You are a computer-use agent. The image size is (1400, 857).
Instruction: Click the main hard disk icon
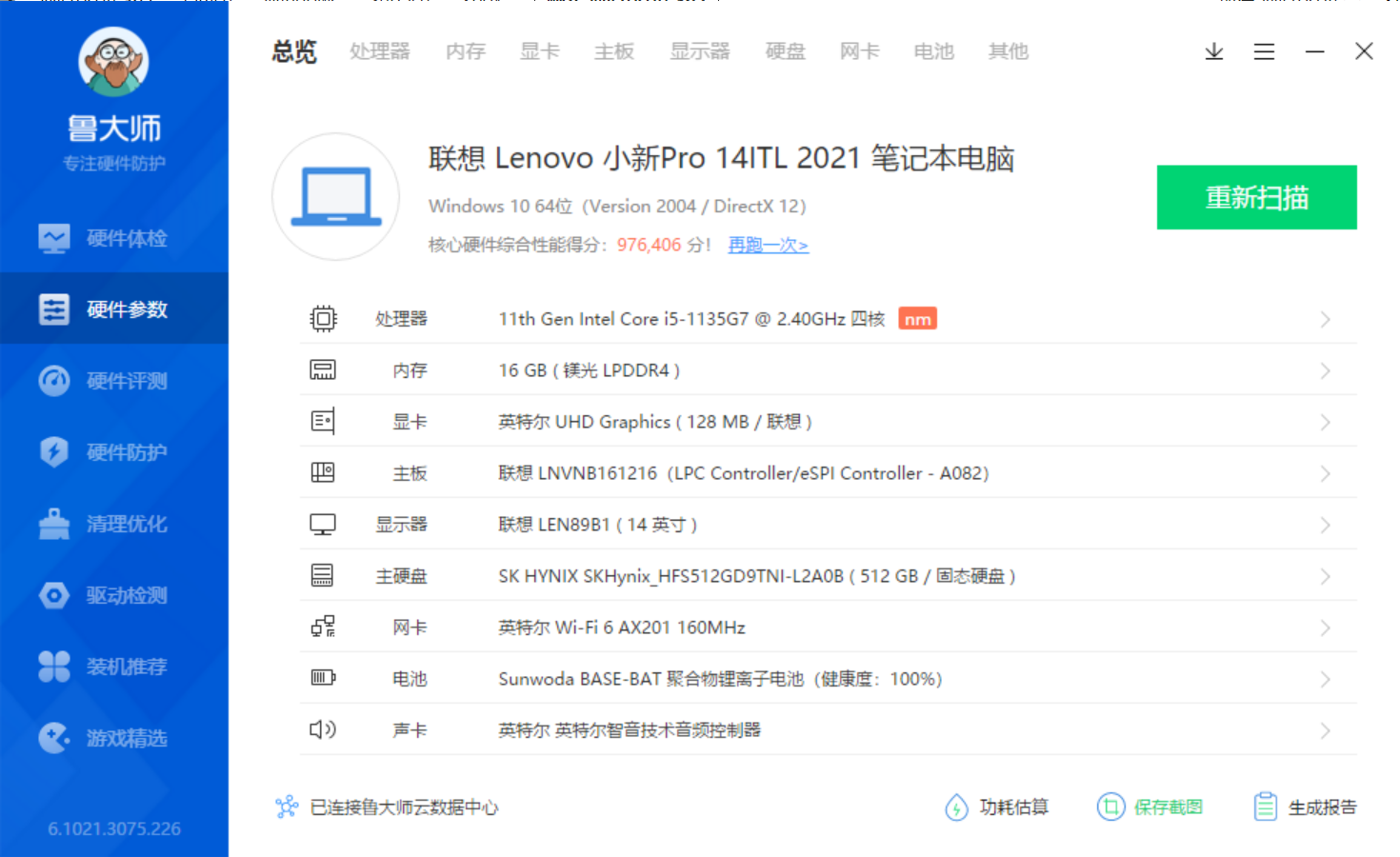(323, 575)
